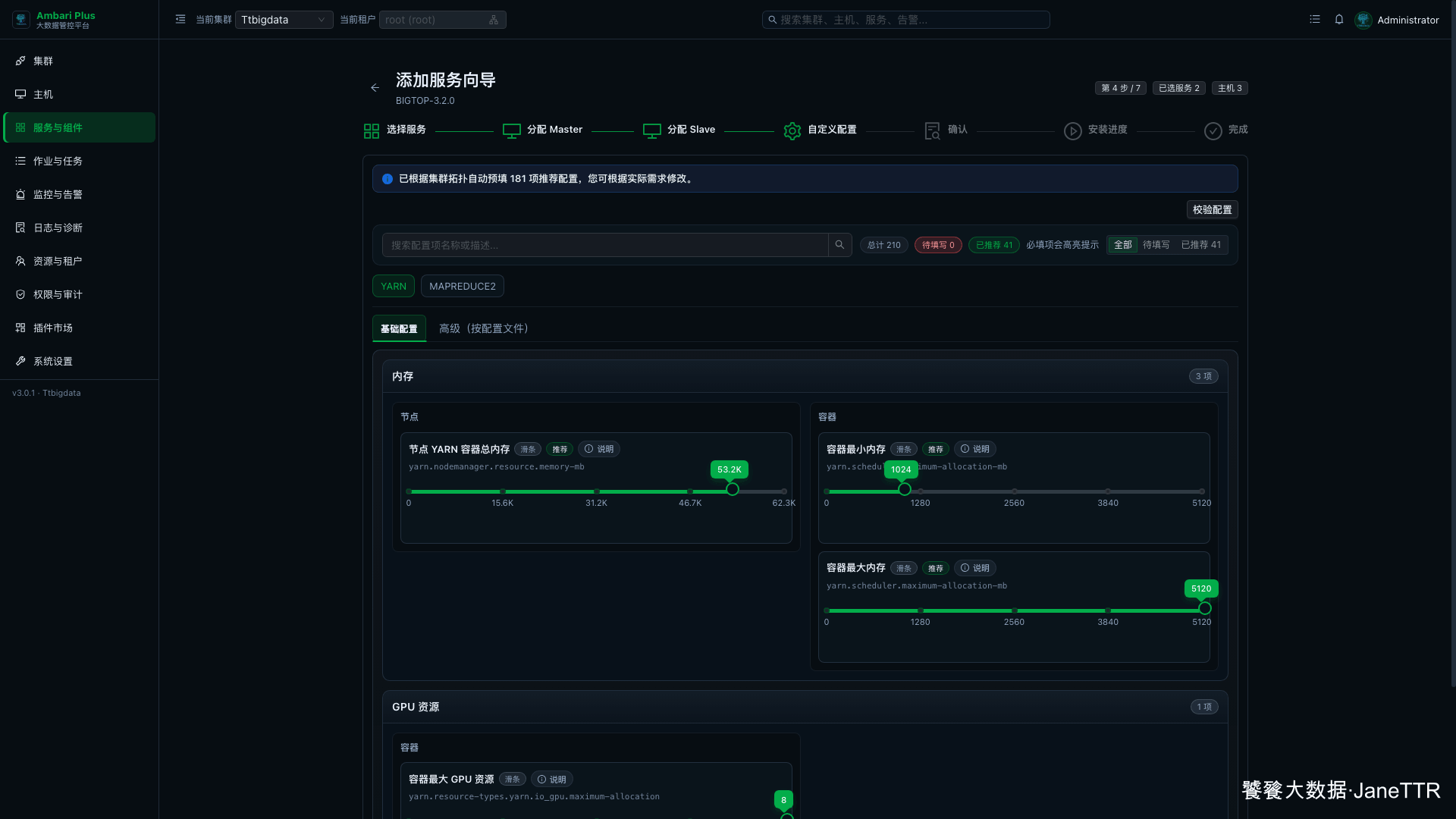1456x819 pixels.
Task: Open 说明 for 容器最小内存
Action: [975, 449]
